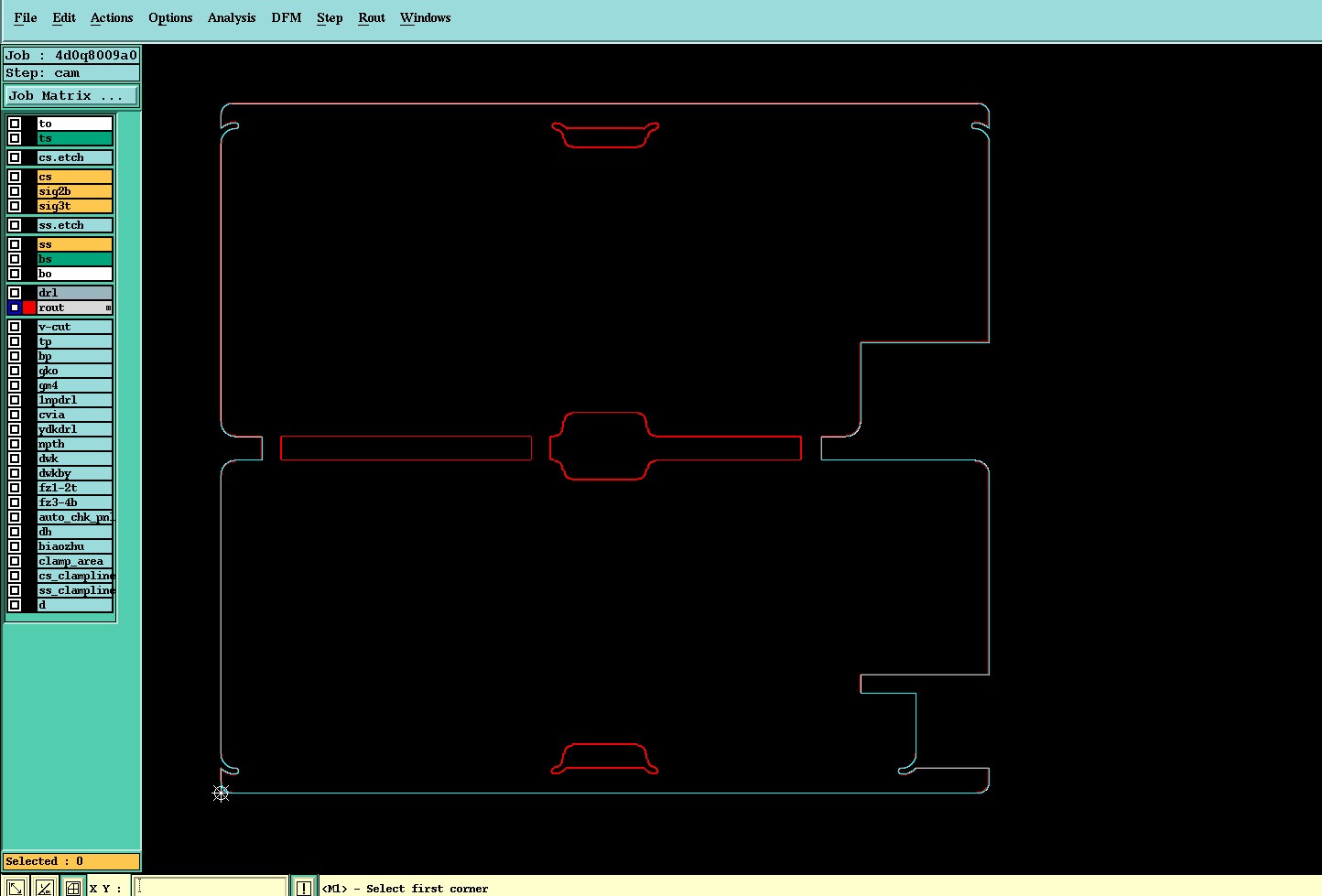Click the red color swatch of rout layer

[29, 308]
